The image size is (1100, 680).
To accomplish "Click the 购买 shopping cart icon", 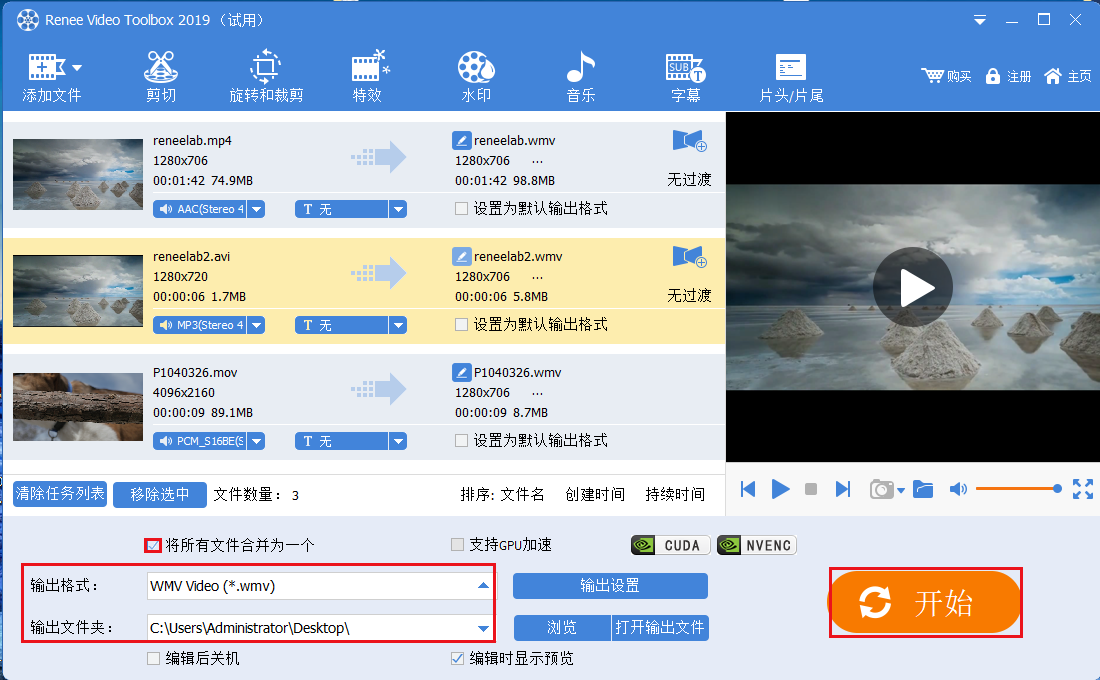I will (933, 76).
